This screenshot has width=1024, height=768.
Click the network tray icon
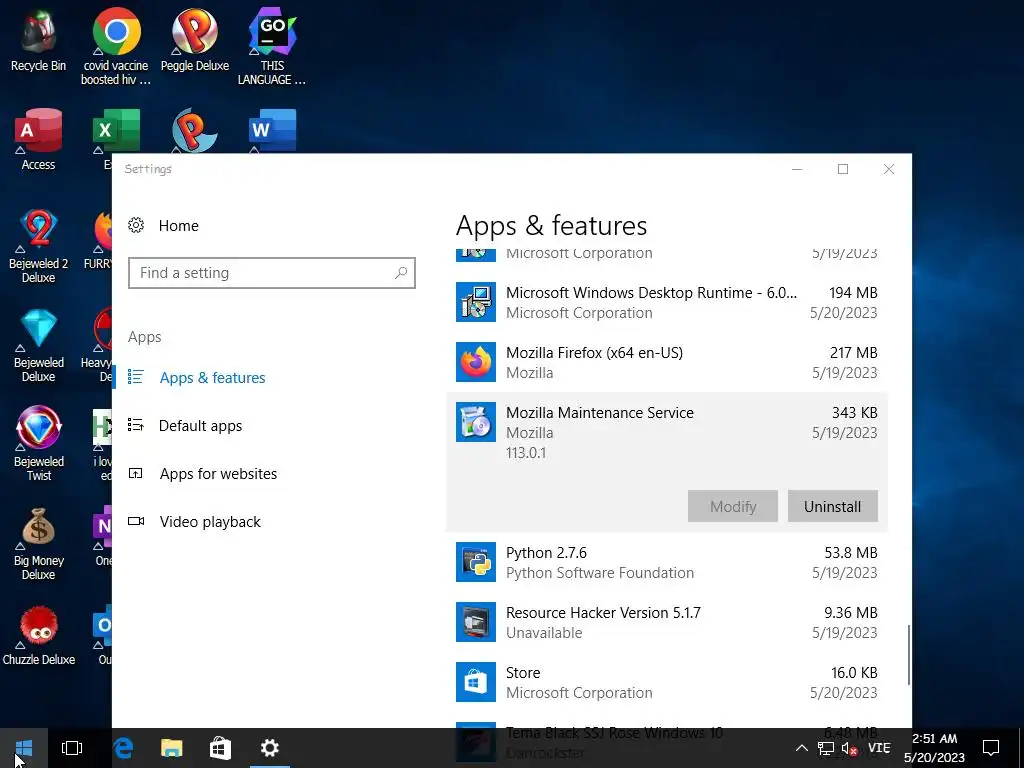tap(825, 748)
